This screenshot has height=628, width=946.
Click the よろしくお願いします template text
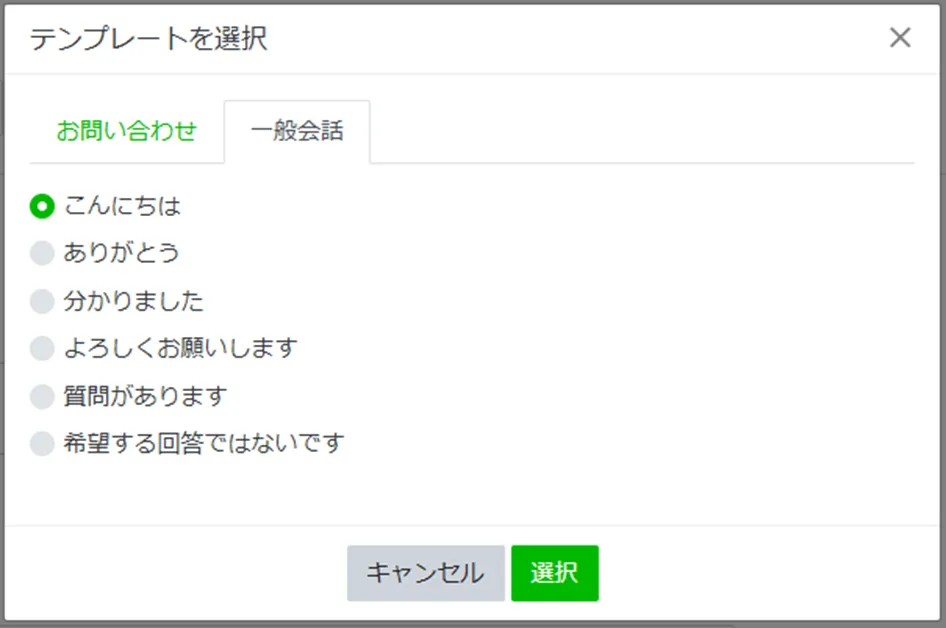click(x=181, y=349)
